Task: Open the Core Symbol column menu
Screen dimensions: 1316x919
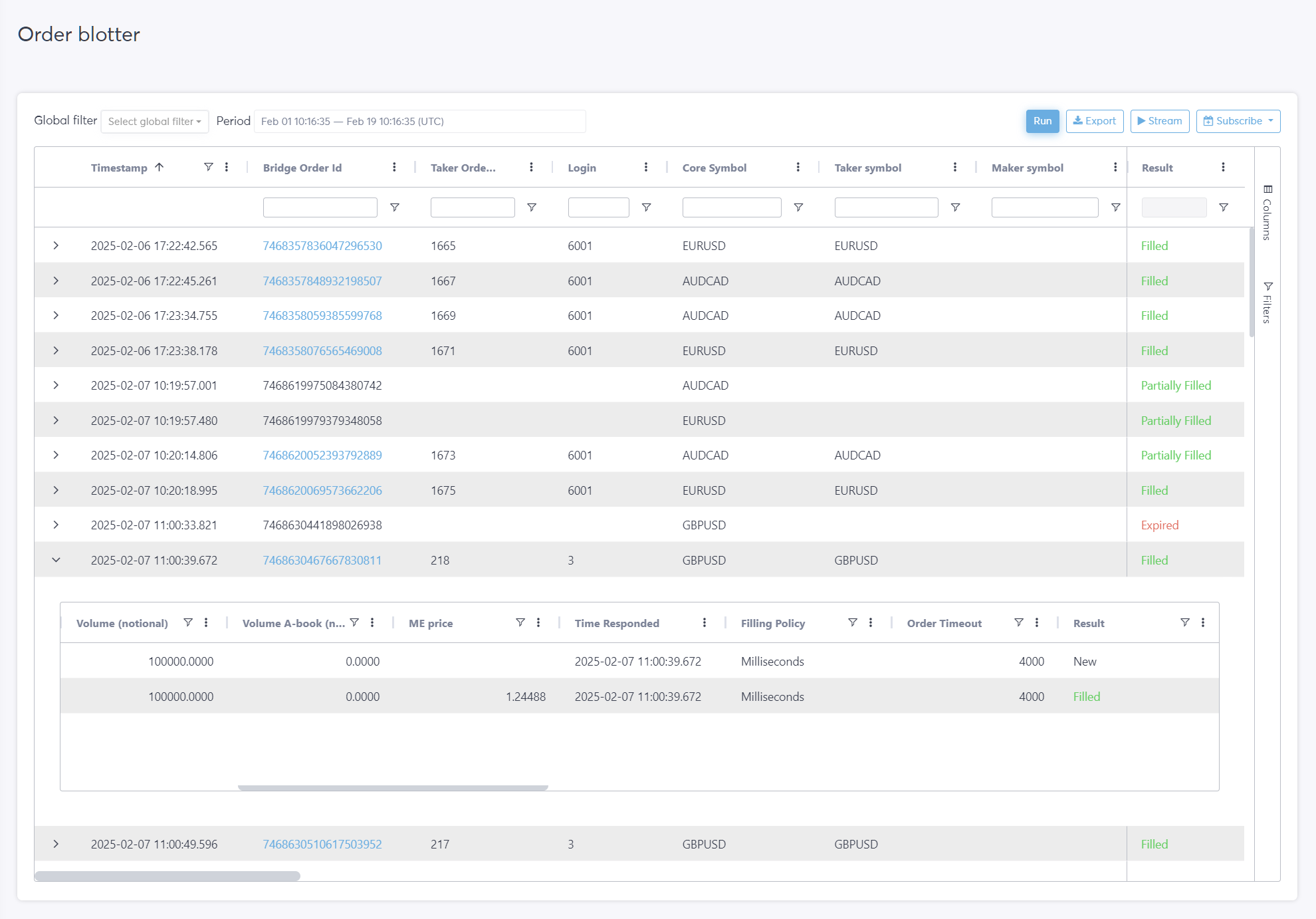Action: tap(798, 167)
